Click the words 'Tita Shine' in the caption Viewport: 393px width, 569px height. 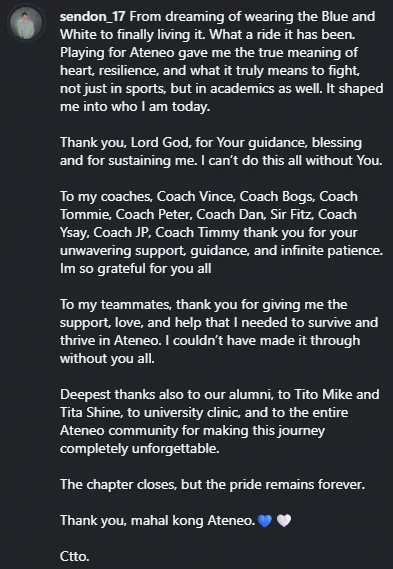click(90, 413)
